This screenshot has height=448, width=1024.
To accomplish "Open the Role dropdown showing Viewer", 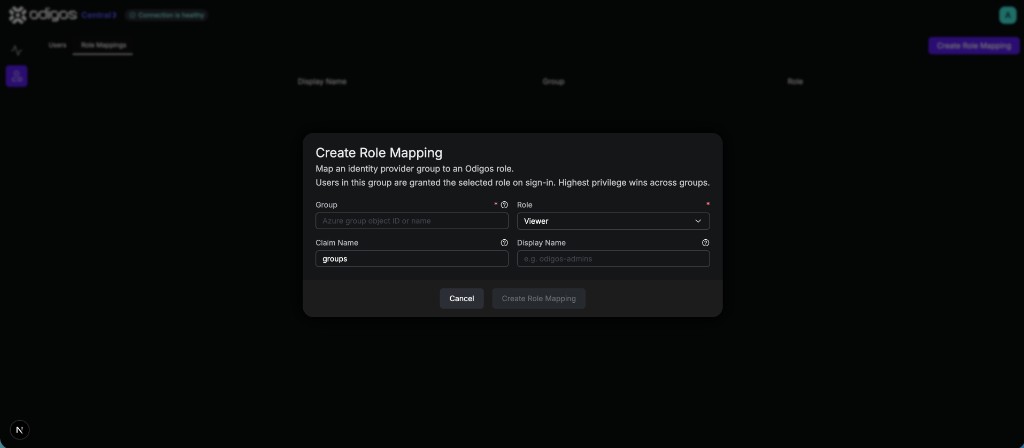I will (x=613, y=221).
